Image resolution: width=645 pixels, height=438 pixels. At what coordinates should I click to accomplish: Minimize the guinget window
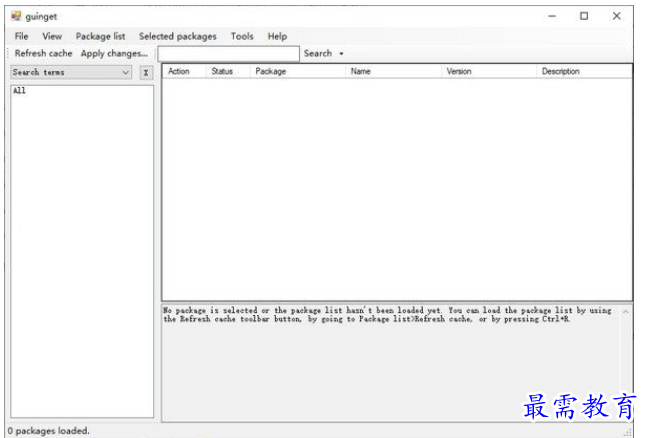click(552, 16)
